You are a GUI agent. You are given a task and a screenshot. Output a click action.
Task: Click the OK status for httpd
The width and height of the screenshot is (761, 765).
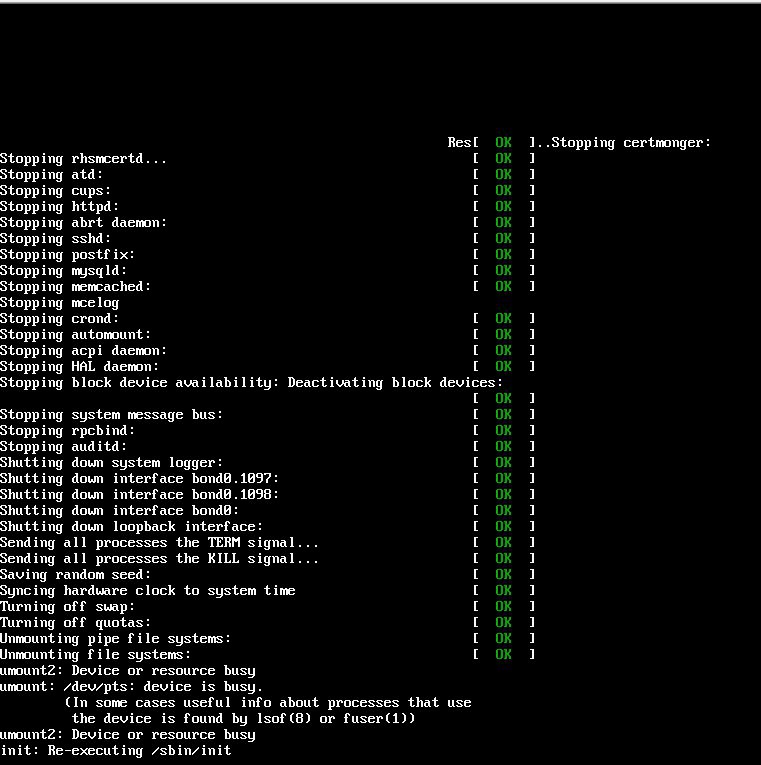coord(503,206)
